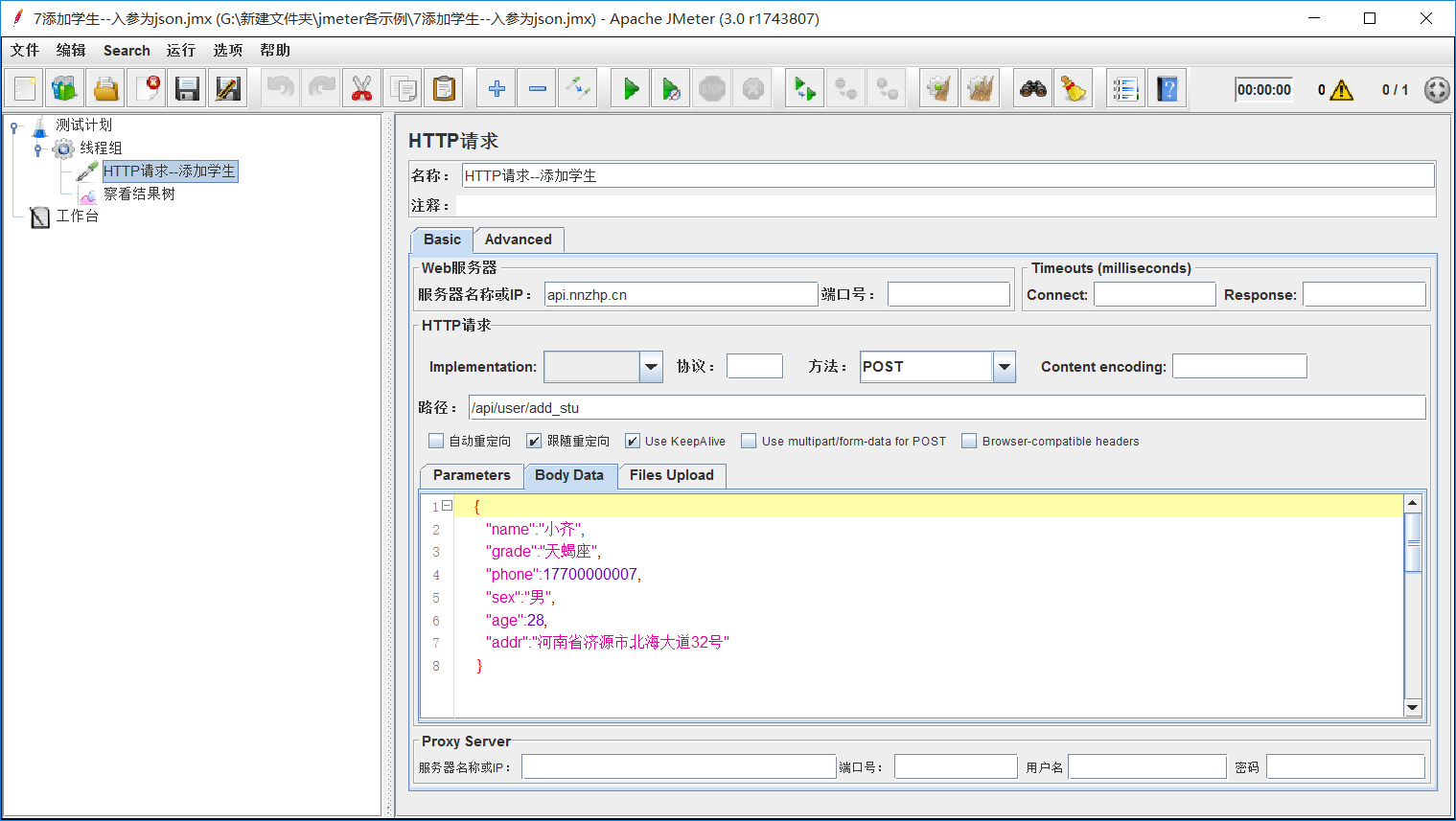Open the 编辑 menu
1456x821 pixels.
point(71,50)
